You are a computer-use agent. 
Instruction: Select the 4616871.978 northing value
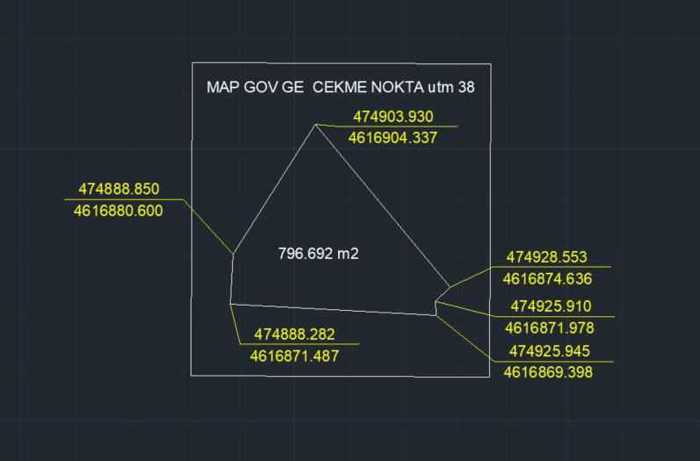click(x=547, y=328)
